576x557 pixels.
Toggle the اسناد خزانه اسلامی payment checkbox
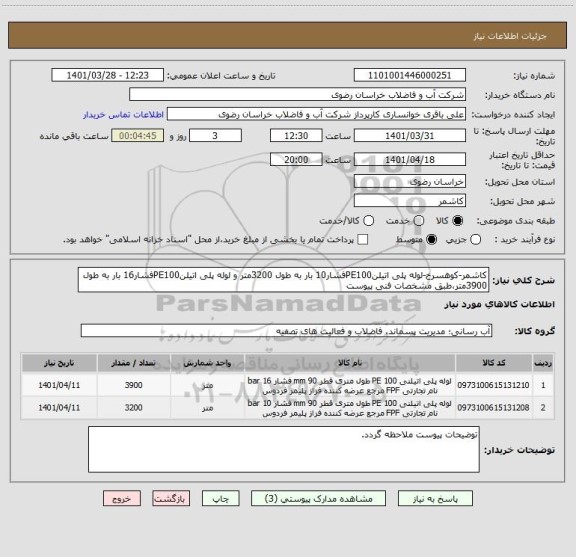click(x=363, y=240)
